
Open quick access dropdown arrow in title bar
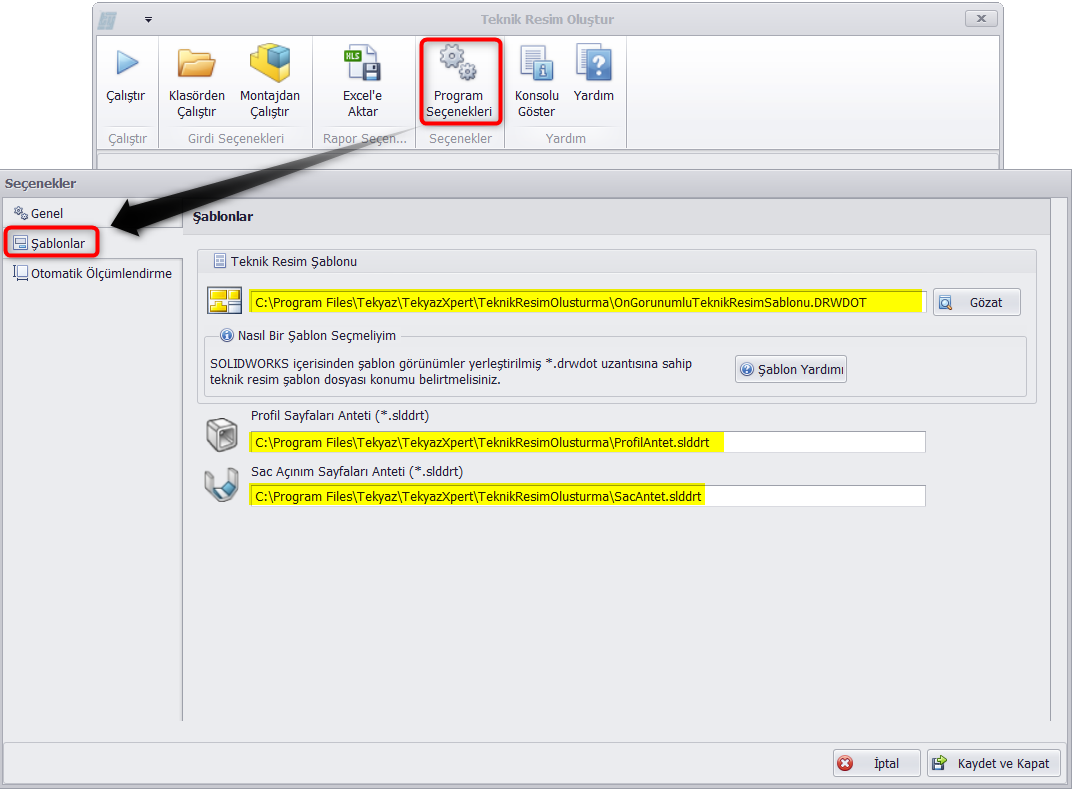tap(148, 20)
